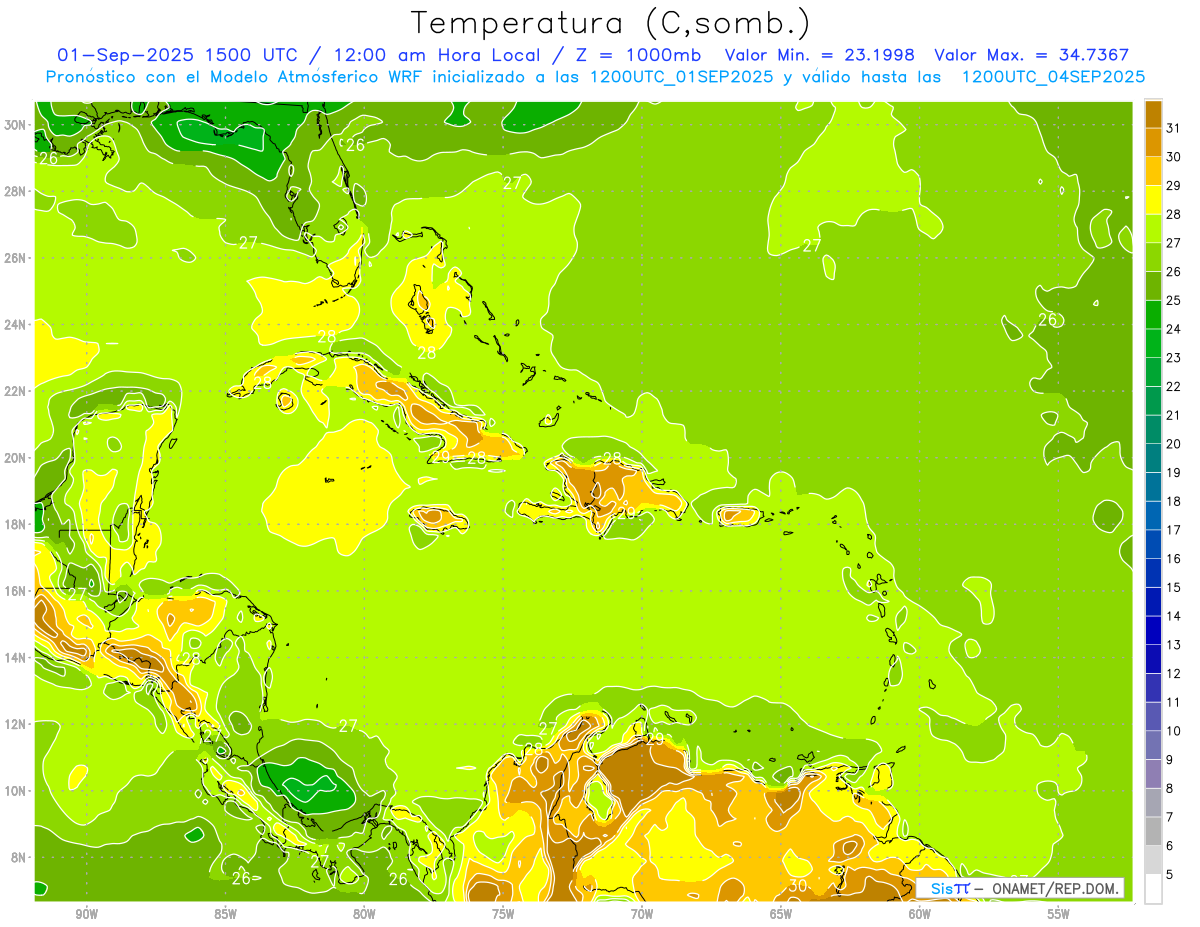Viewport: 1200px width, 927px height.
Task: Click the "Valor Max. = 34.7367" text
Action: tap(1032, 55)
